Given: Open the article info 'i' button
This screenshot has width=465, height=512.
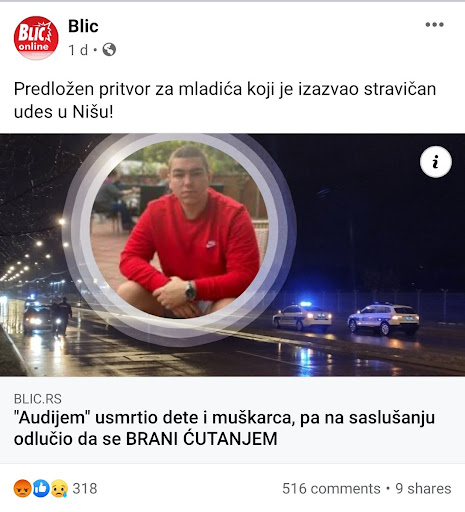Looking at the screenshot, I should pos(436,162).
